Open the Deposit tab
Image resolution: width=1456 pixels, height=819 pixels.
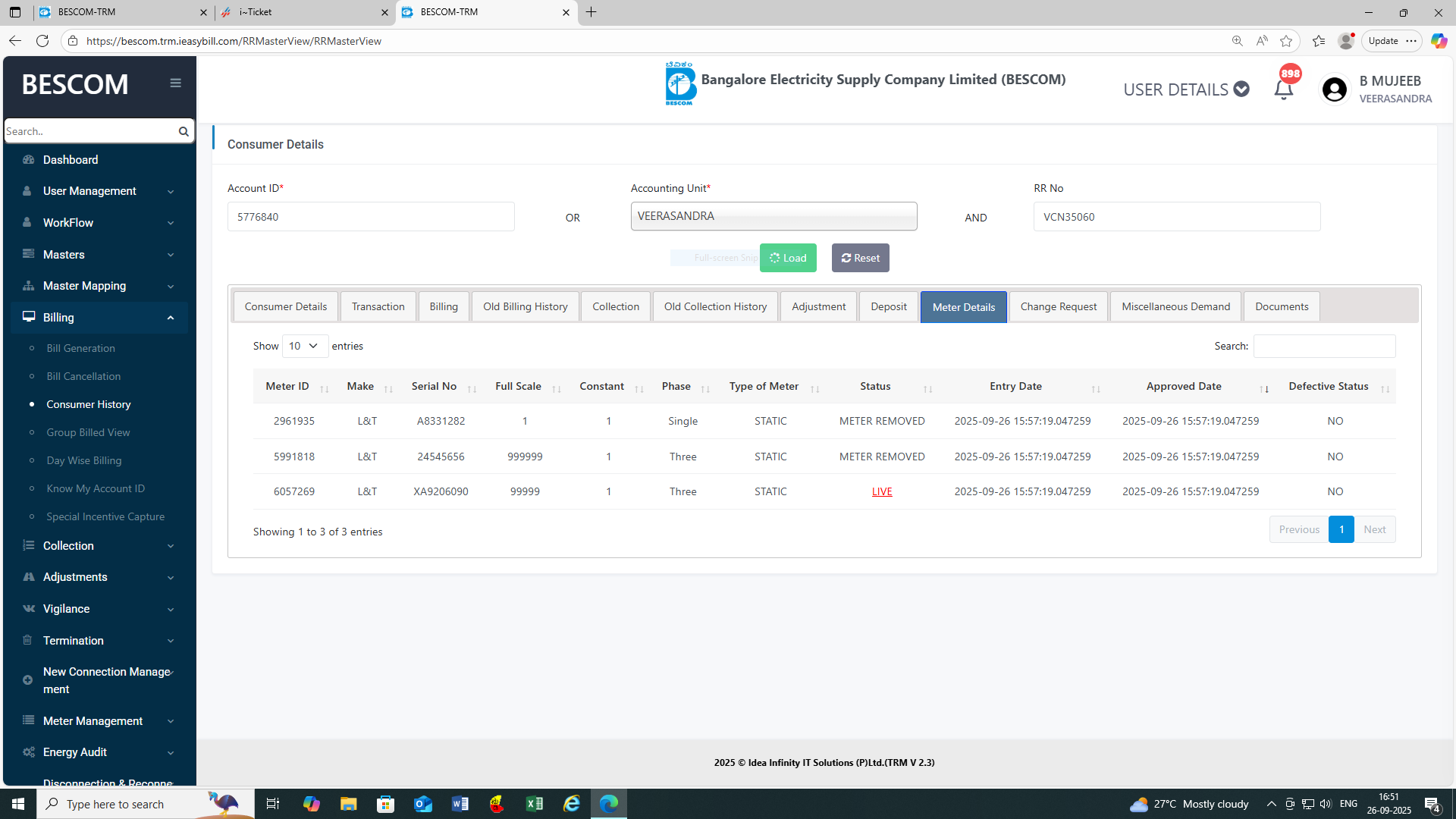pos(888,307)
